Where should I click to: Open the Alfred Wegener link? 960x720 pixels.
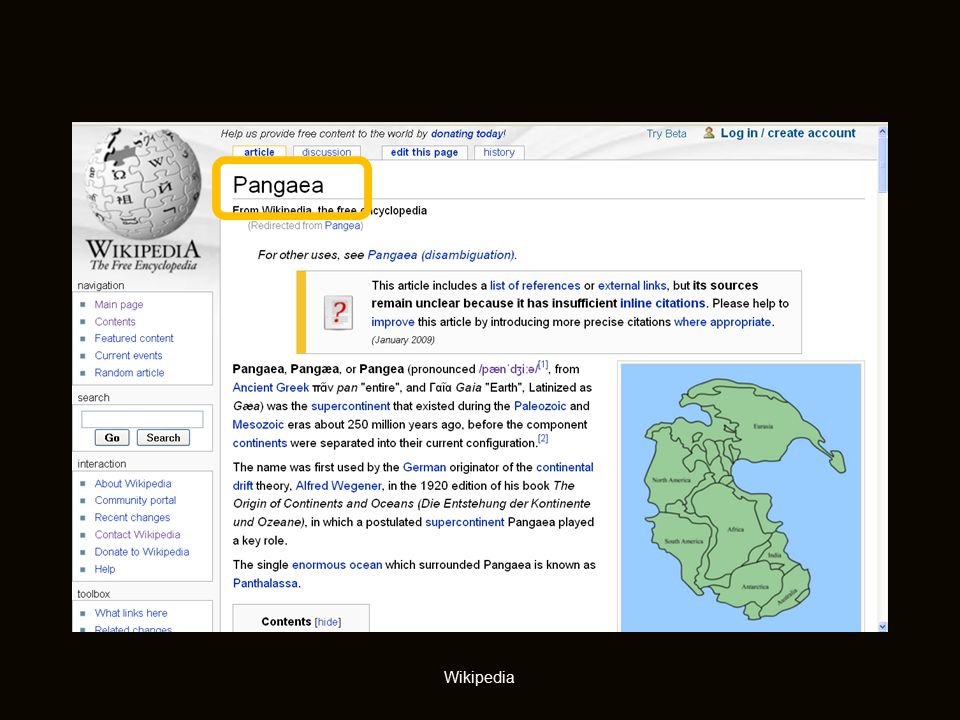tap(339, 486)
